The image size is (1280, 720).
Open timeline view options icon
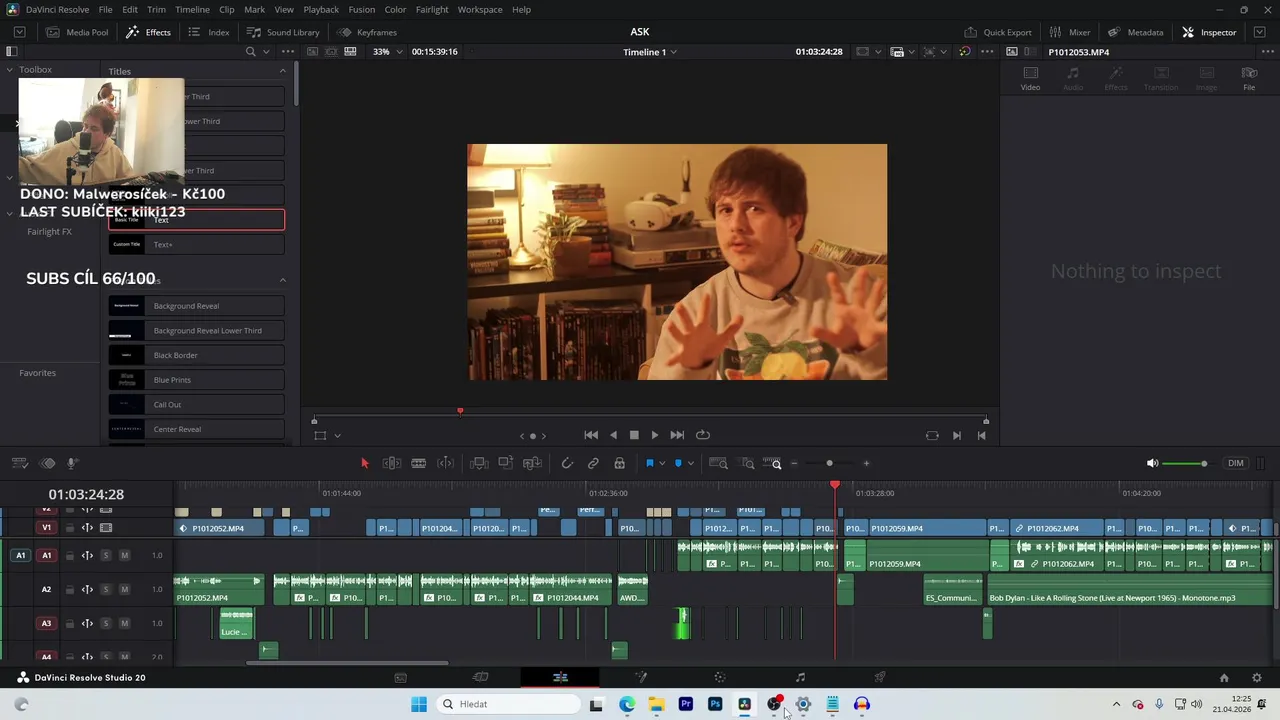pyautogui.click(x=19, y=463)
